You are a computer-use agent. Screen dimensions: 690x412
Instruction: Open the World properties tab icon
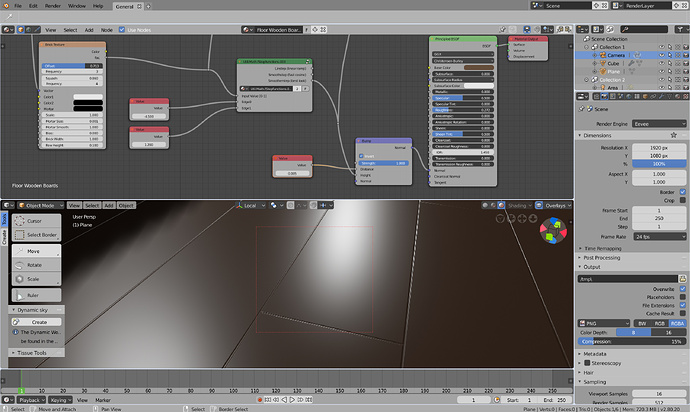pos(629,96)
